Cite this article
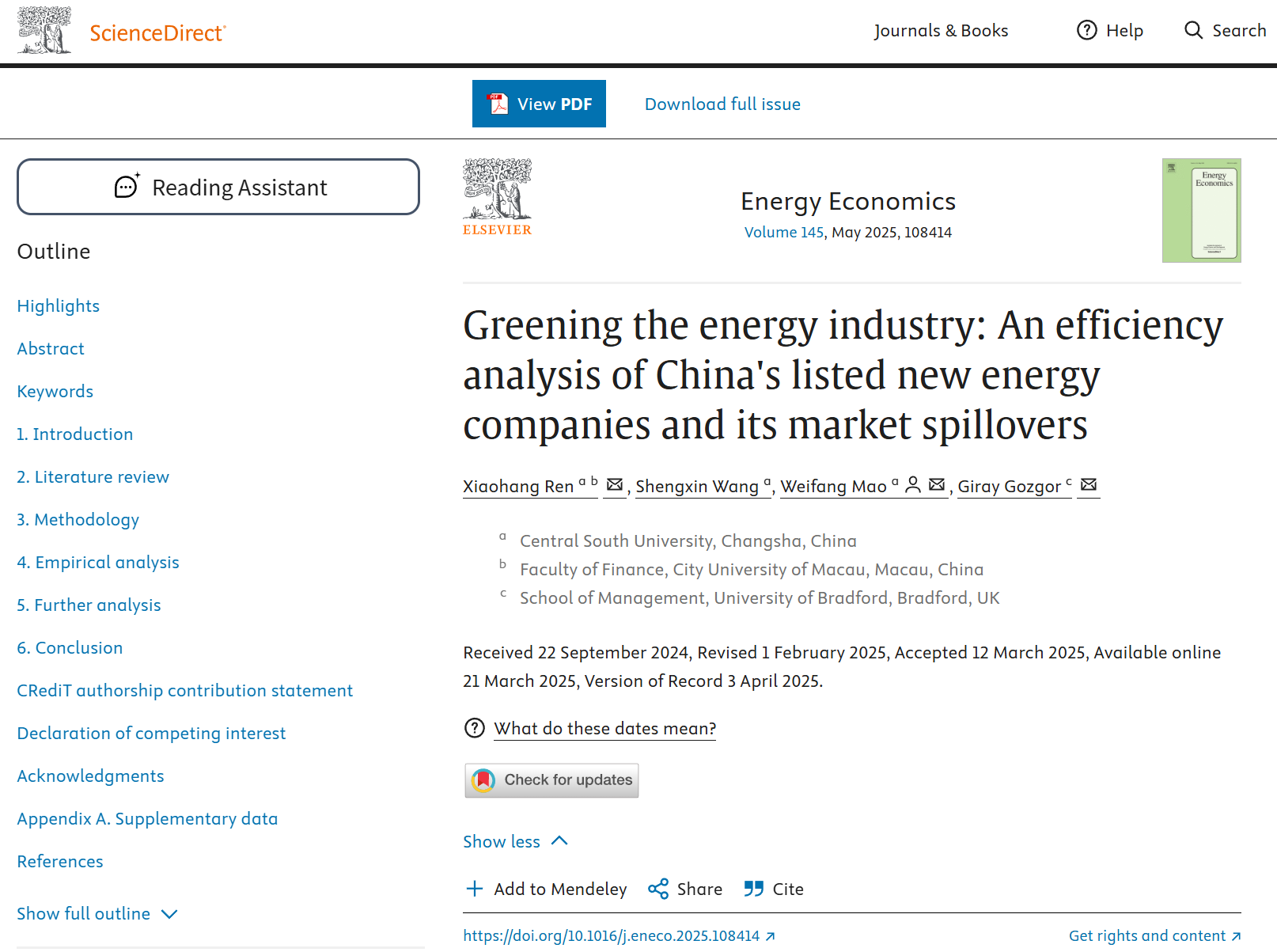The width and height of the screenshot is (1277, 952). 773,889
